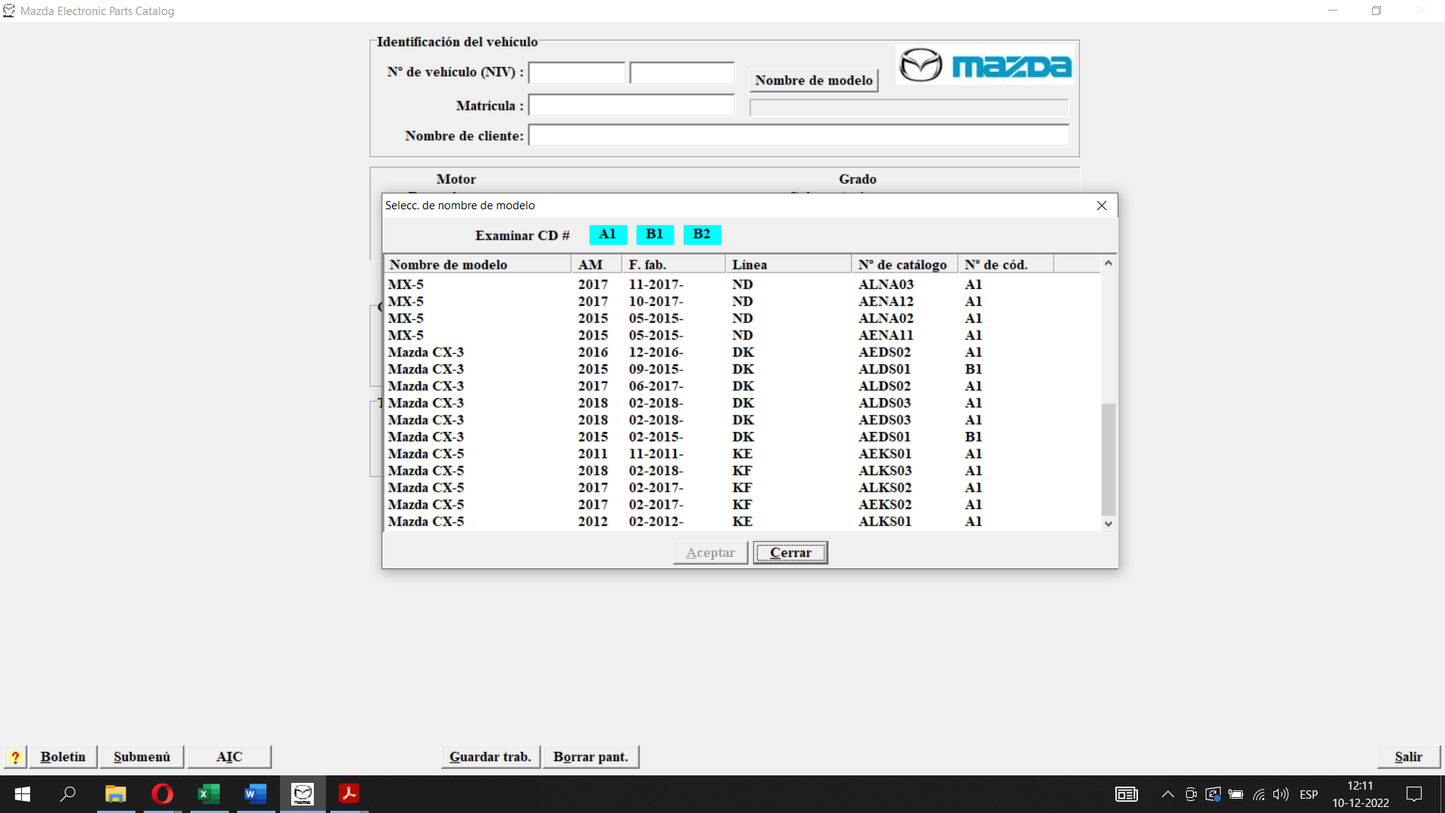Examine CD B1 button
This screenshot has width=1445, height=813.
(x=654, y=234)
